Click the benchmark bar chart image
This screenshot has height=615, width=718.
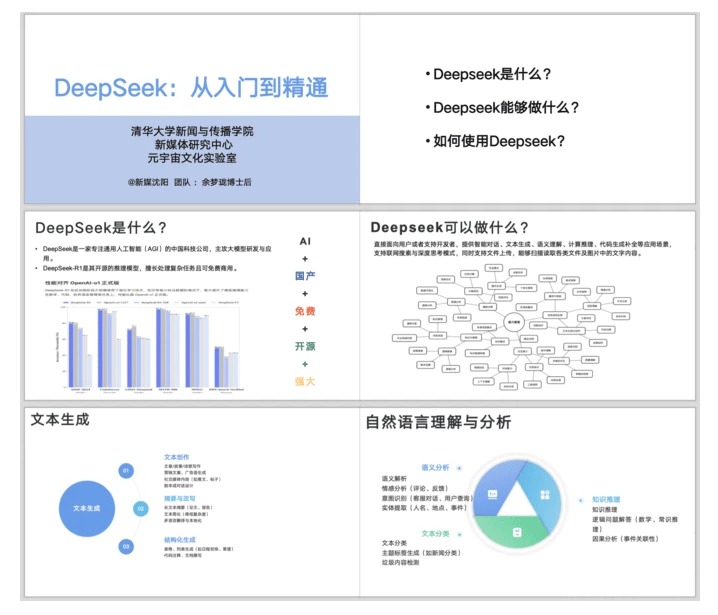149,346
